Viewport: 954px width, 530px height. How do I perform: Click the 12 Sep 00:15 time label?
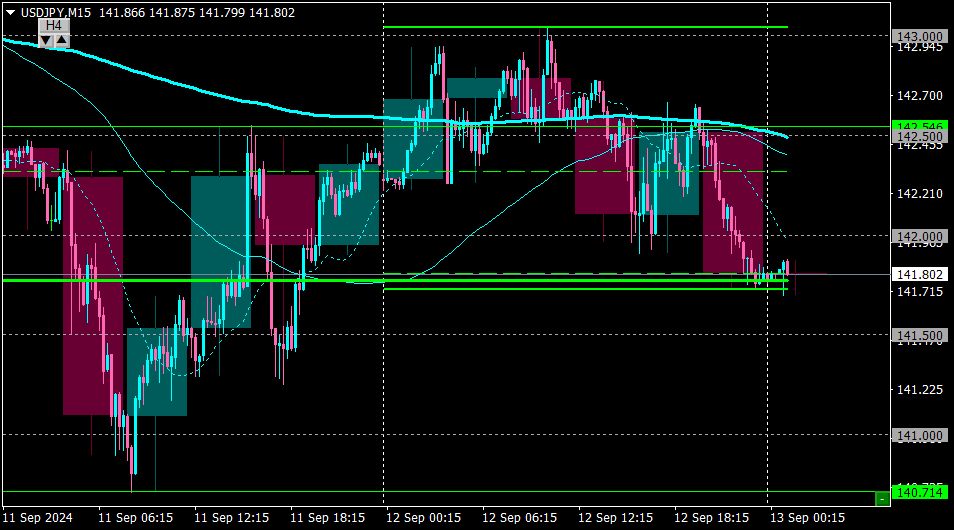(423, 518)
